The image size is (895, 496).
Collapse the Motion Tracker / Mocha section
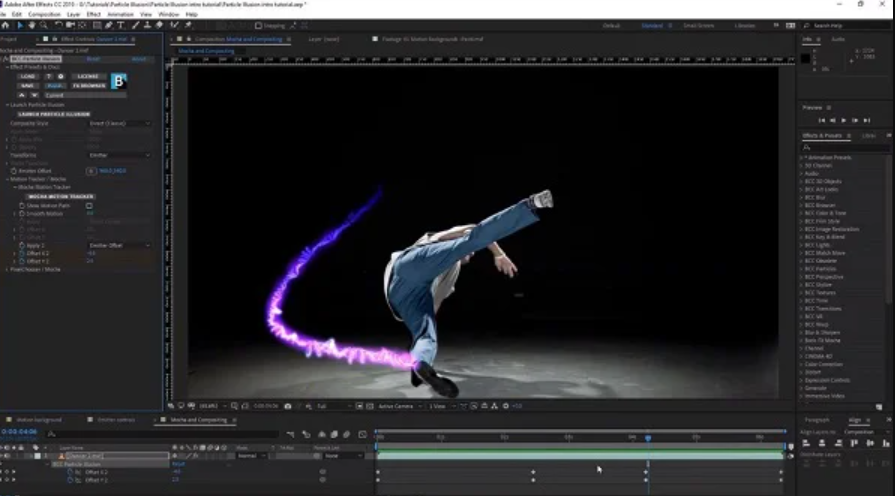[7, 179]
